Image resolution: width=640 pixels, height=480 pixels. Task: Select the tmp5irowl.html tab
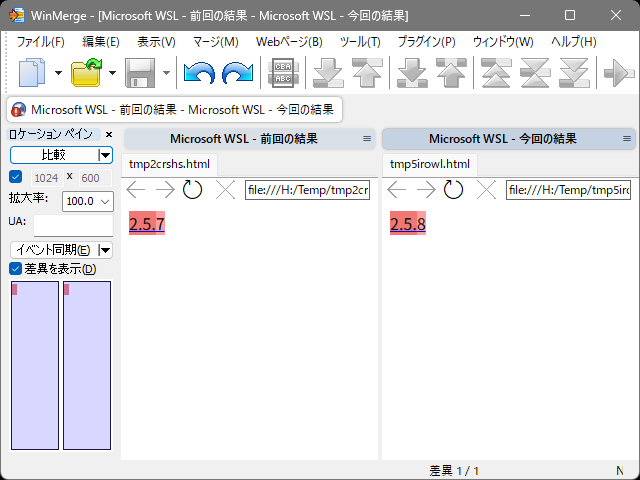tap(430, 164)
